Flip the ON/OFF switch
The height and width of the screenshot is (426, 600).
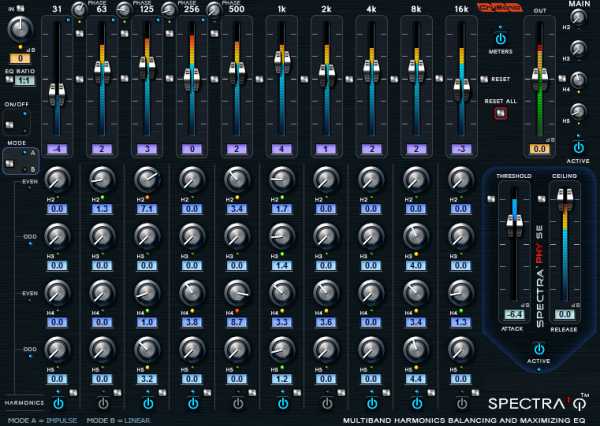click(10, 124)
